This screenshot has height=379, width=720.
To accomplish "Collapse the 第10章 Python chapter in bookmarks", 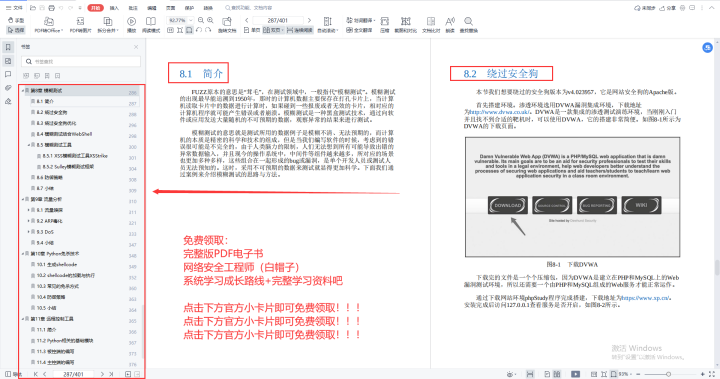I will [x=23, y=254].
